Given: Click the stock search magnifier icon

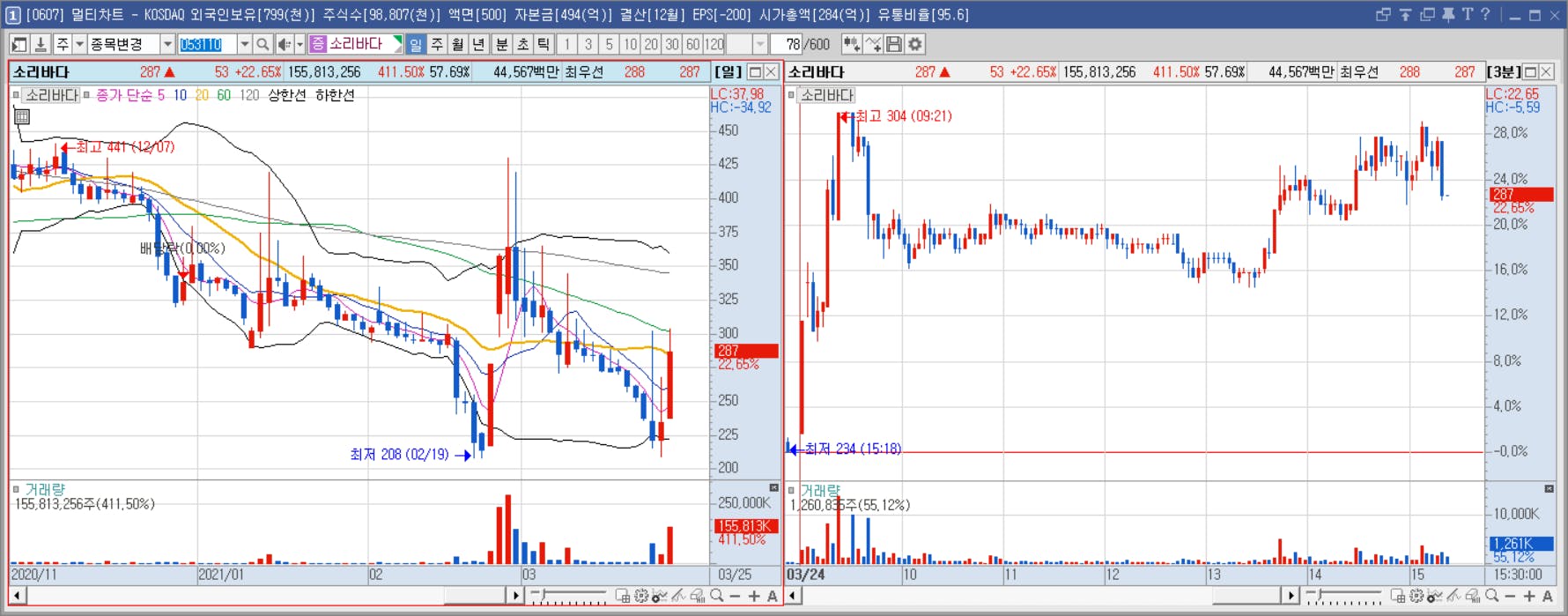Looking at the screenshot, I should [263, 44].
